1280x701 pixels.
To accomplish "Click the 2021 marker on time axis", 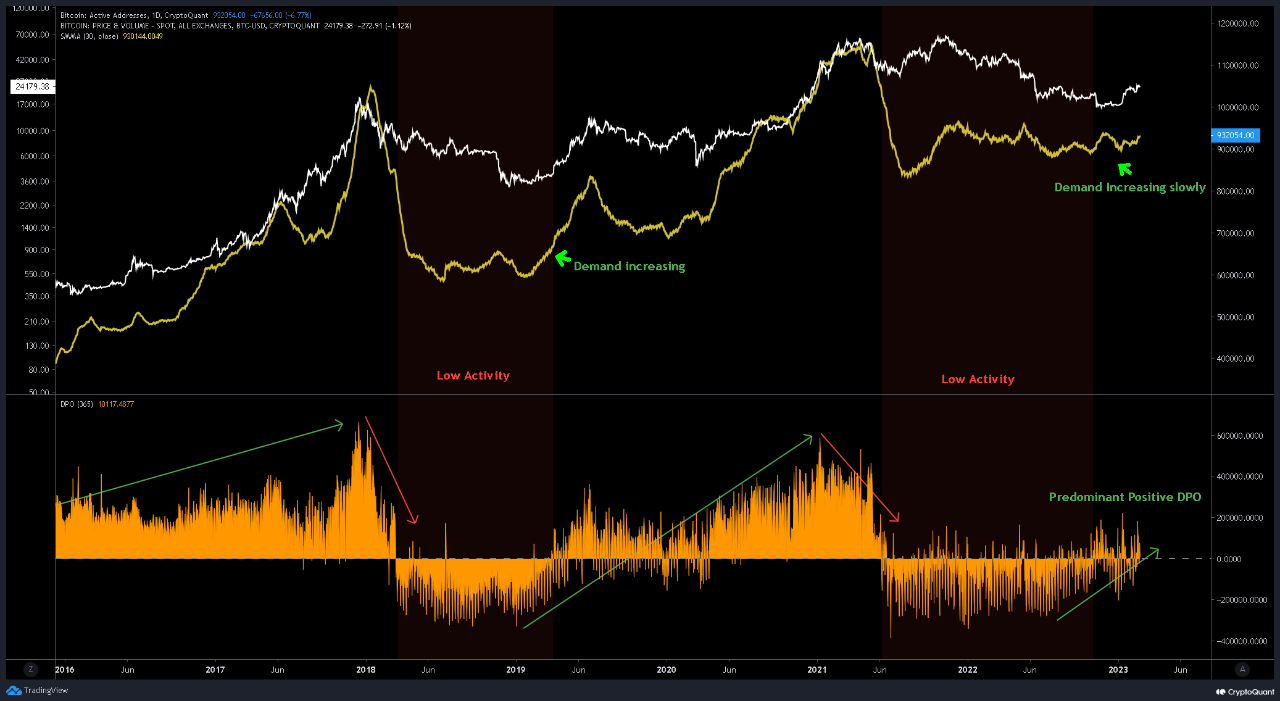I will point(816,669).
